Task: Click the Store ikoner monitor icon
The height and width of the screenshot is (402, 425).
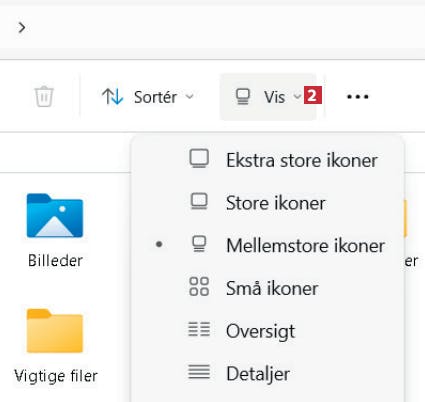Action: click(199, 202)
